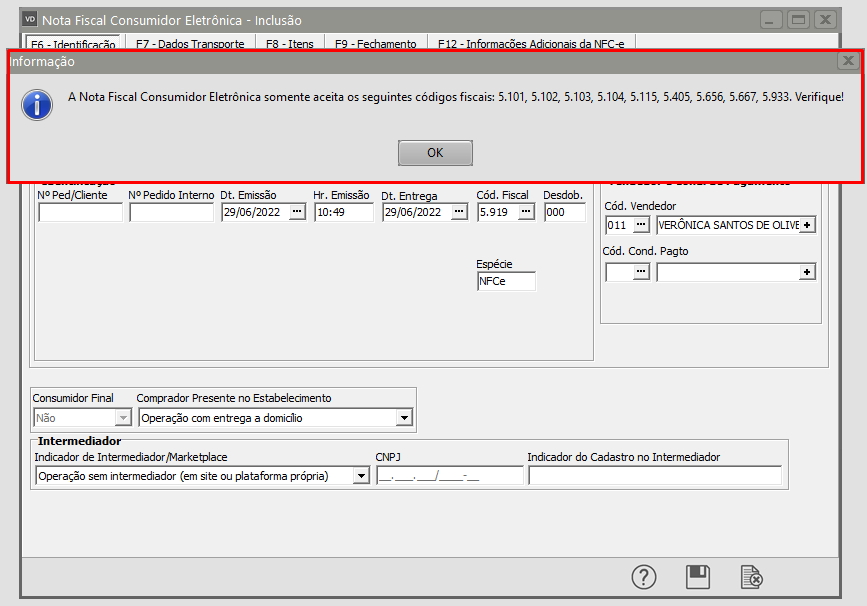Click the plus button beside Cond. Pagto
Image resolution: width=867 pixels, height=606 pixels.
pos(808,271)
